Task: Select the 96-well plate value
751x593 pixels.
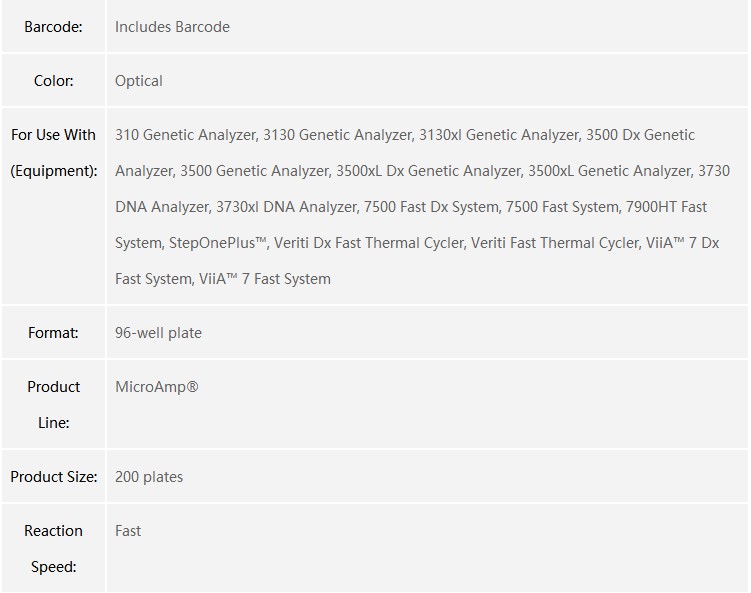Action: pyautogui.click(x=158, y=333)
